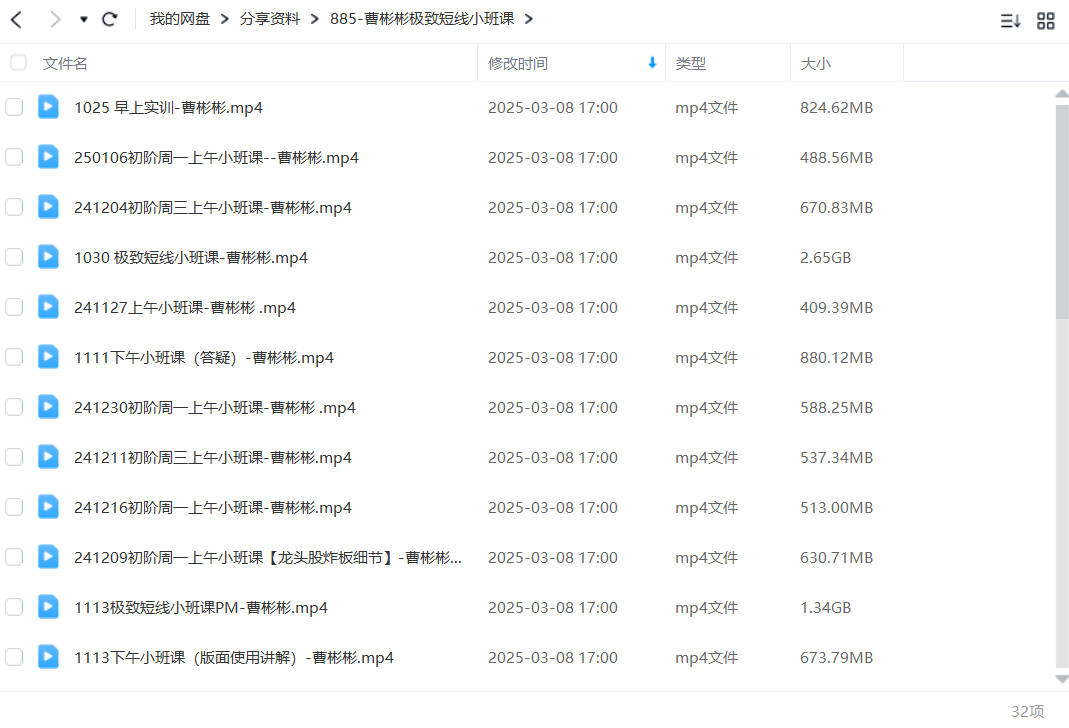
Task: Click video icon of 241216初阶周一 file
Action: [x=48, y=506]
